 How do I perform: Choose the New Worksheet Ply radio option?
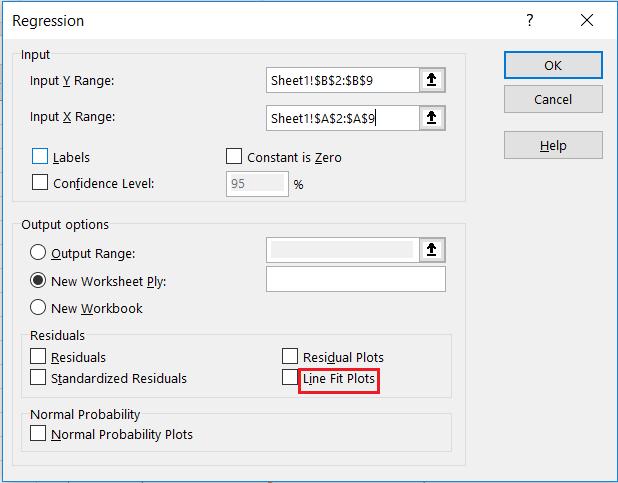tap(38, 280)
